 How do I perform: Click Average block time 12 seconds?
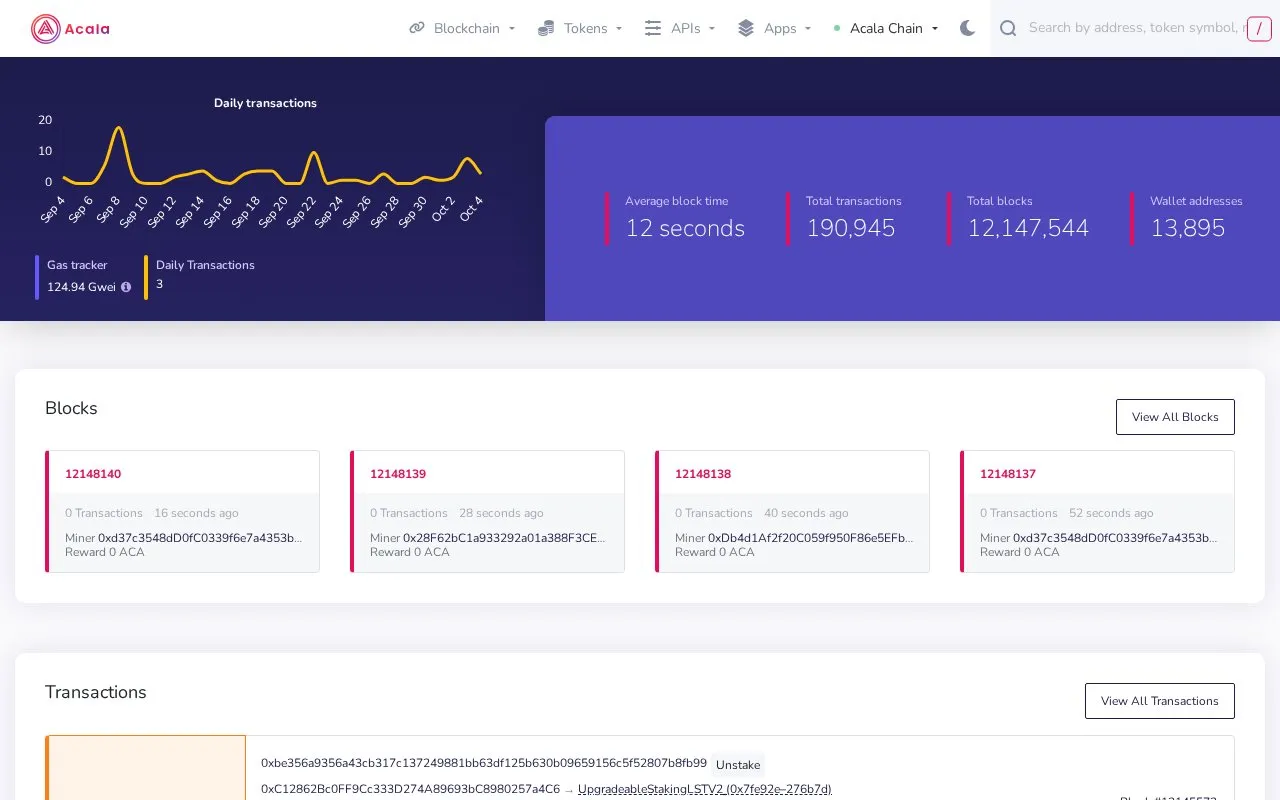(x=685, y=228)
